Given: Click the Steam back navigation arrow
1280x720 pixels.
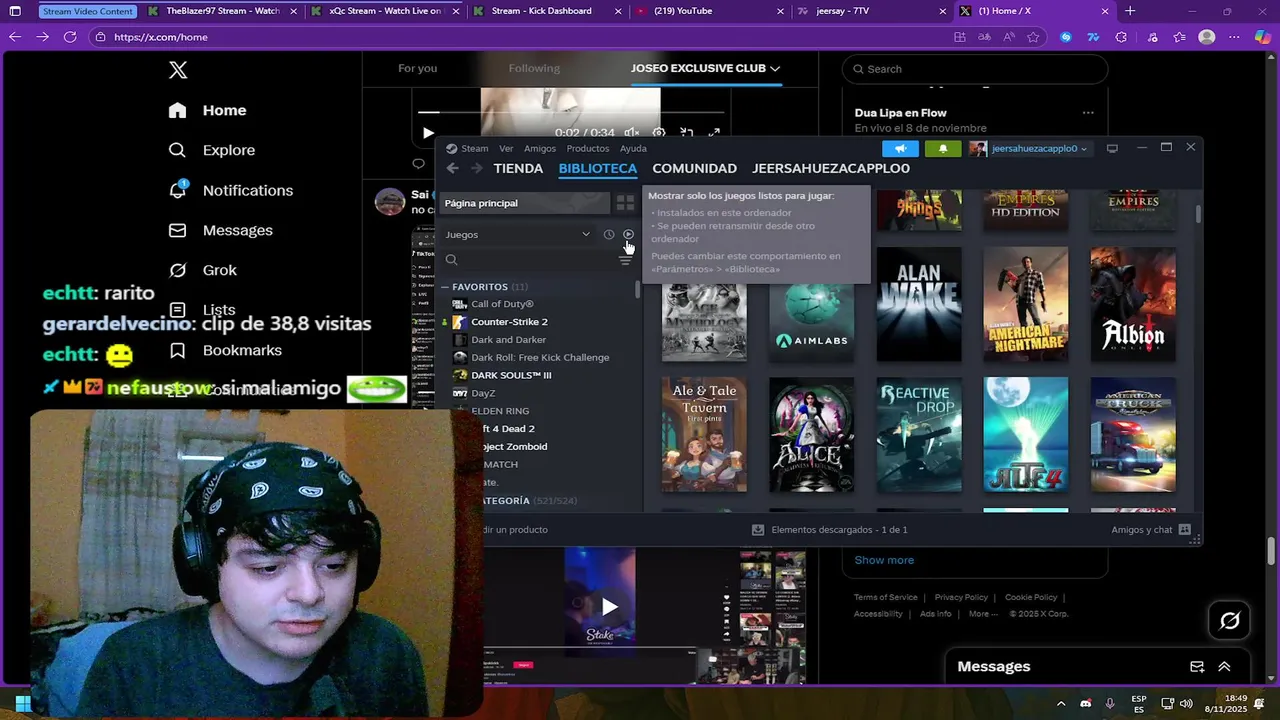Looking at the screenshot, I should click(452, 168).
